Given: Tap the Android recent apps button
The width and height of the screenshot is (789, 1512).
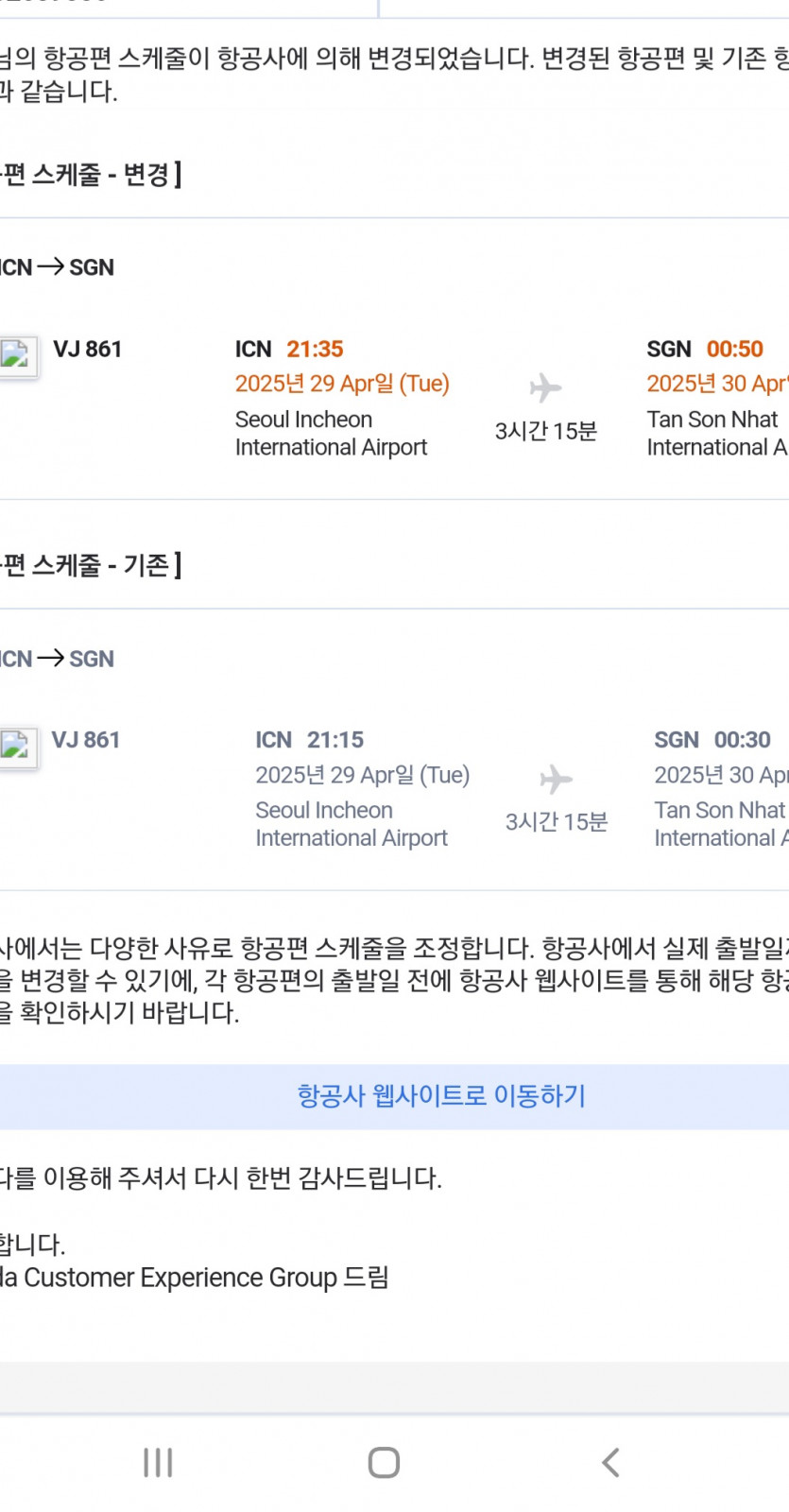Looking at the screenshot, I should [x=158, y=1463].
